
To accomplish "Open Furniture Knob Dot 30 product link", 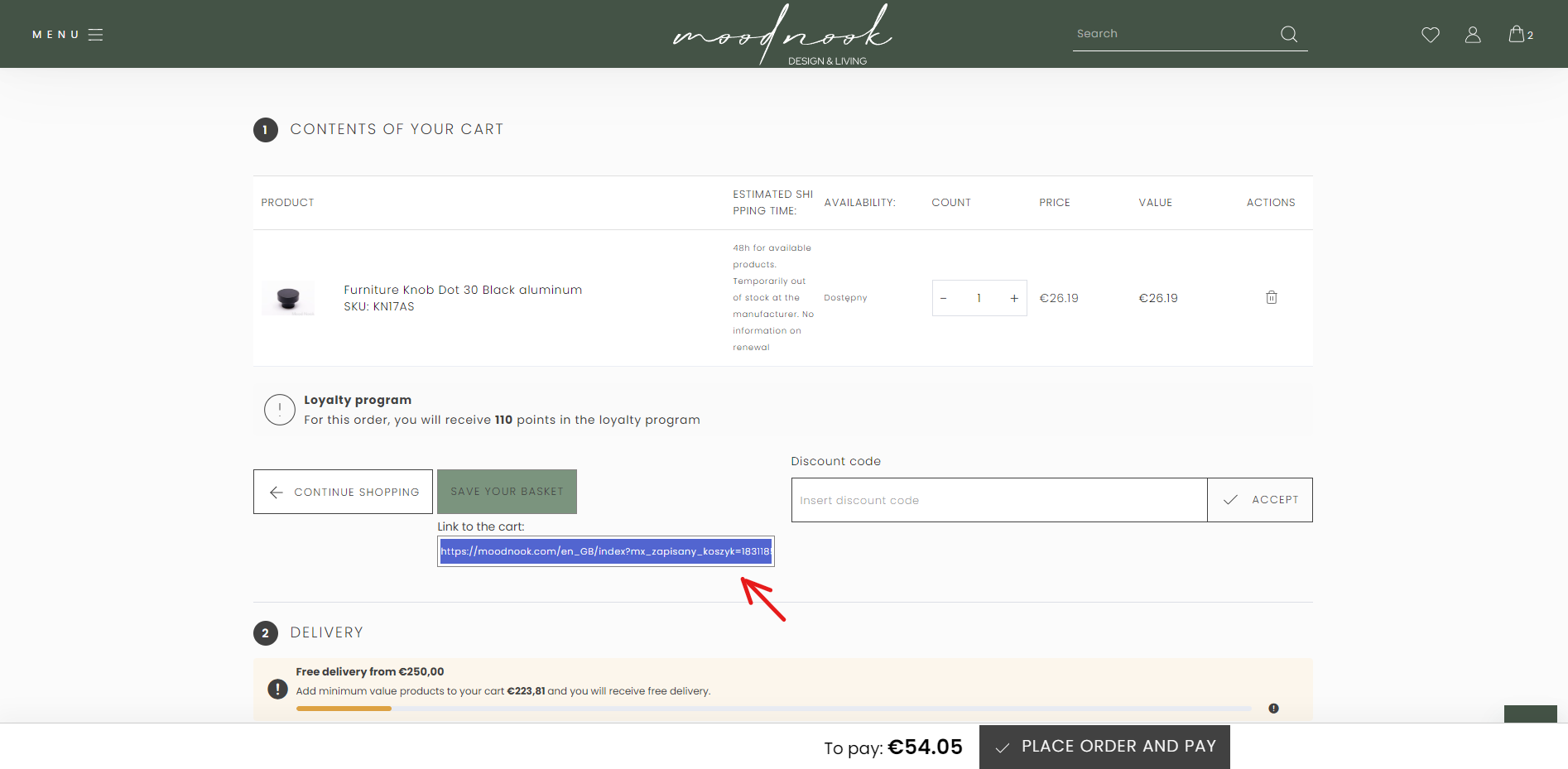I will pyautogui.click(x=463, y=290).
